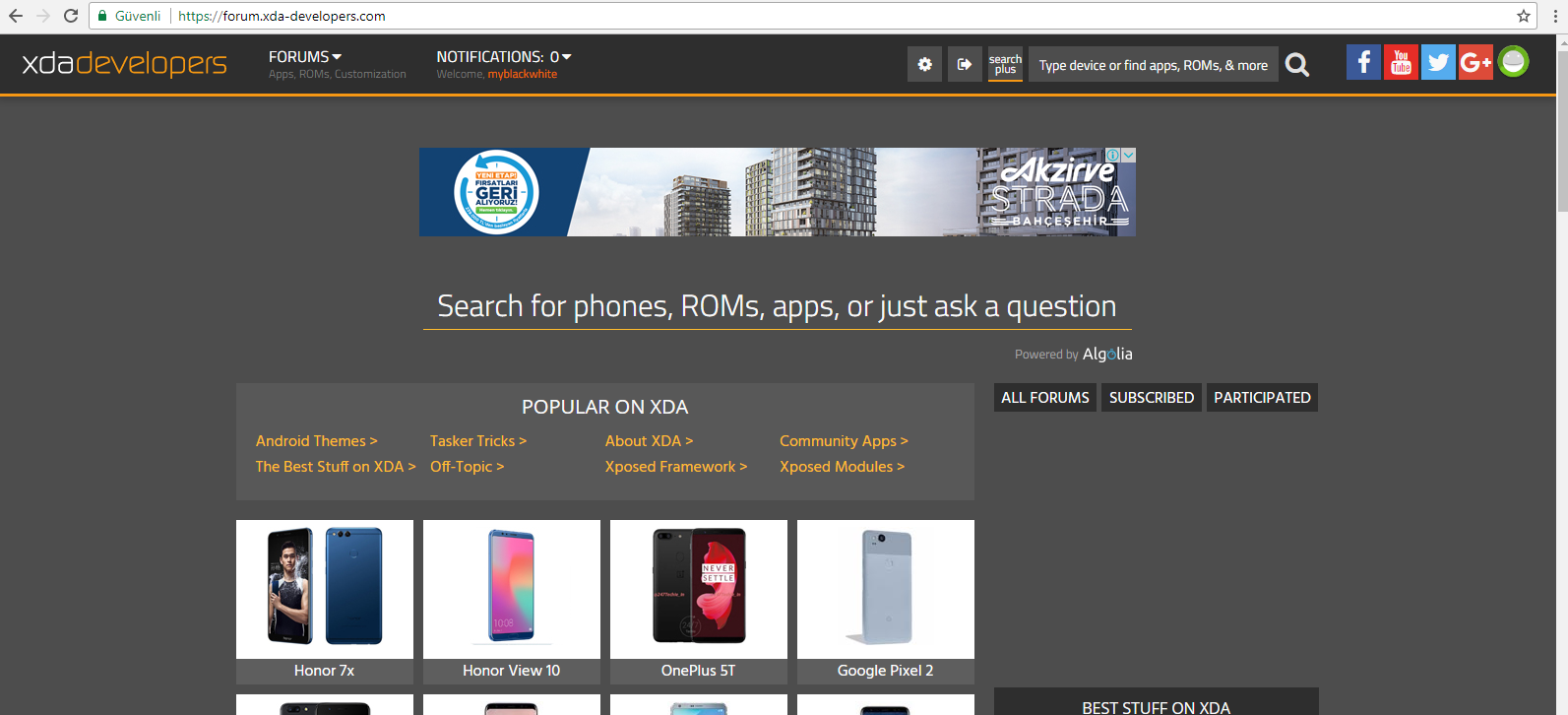Image resolution: width=1568 pixels, height=715 pixels.
Task: Click the xda developers logo
Action: pos(125,64)
